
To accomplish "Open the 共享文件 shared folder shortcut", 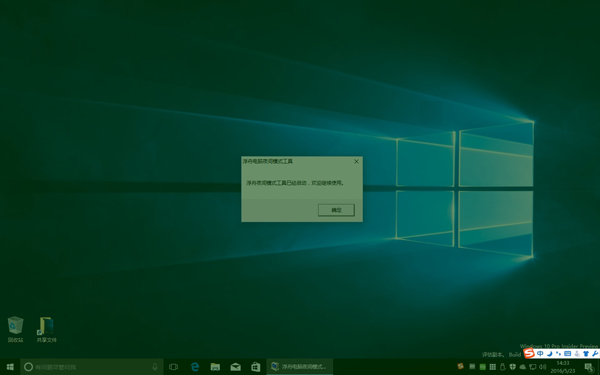I will 46,329.
